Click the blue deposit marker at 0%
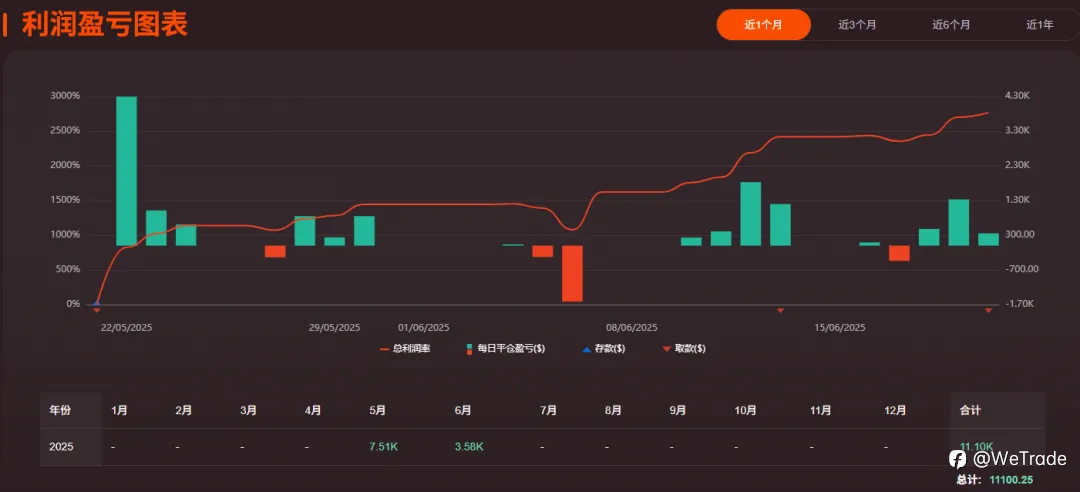Screen dimensions: 1080x492 (x=96, y=302)
